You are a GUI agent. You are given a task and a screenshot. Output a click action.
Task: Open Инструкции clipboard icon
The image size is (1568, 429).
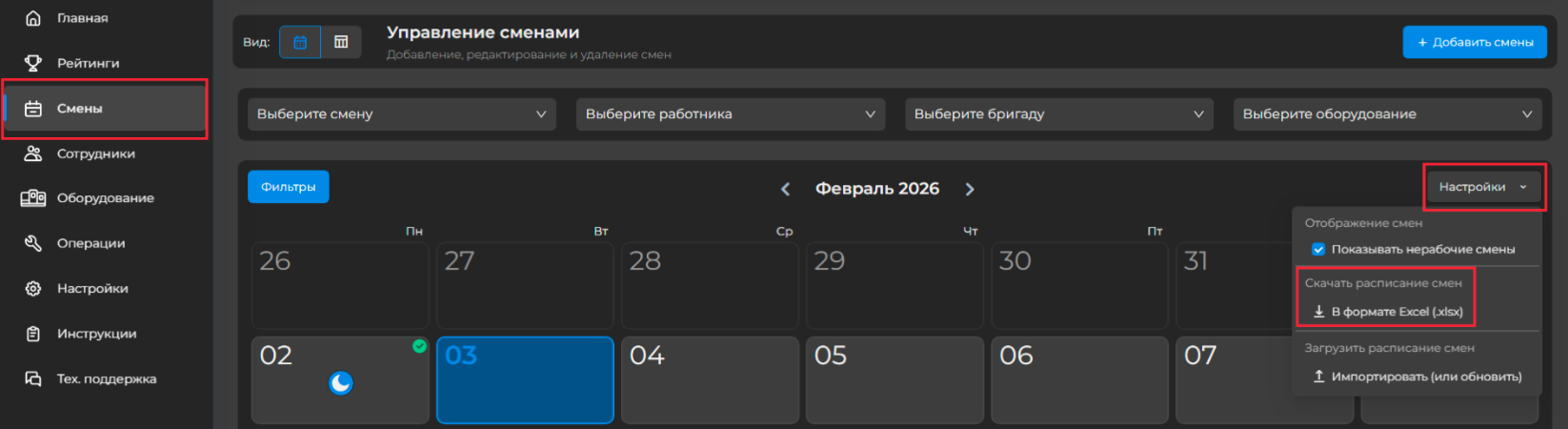[x=33, y=334]
